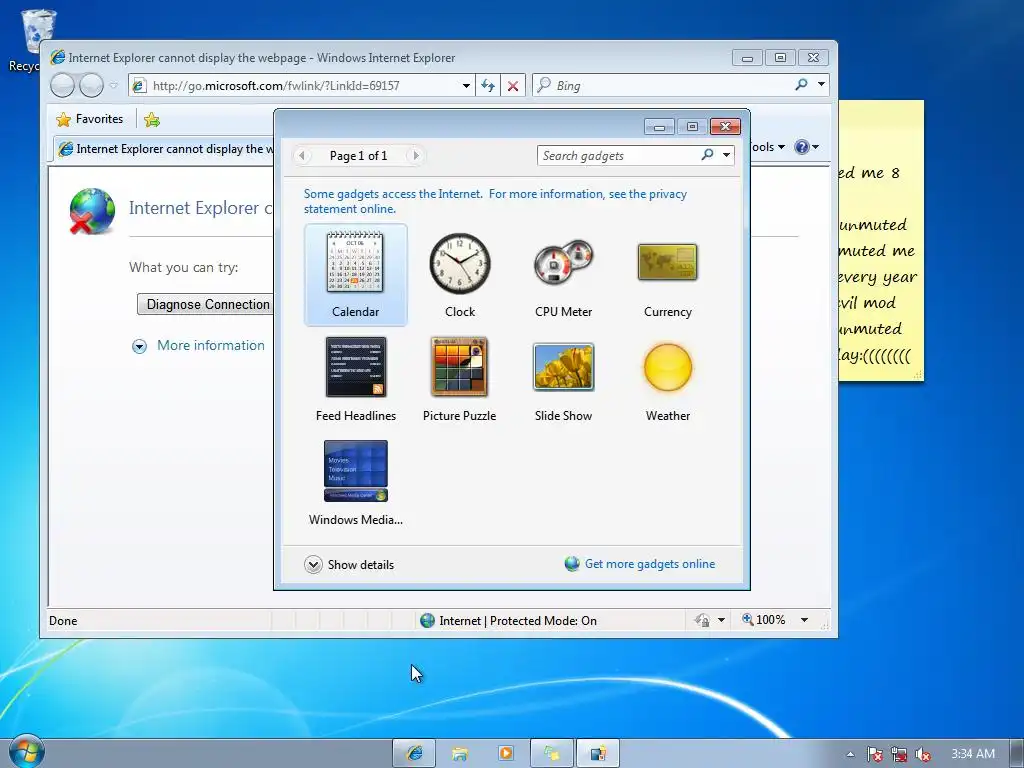Open the search provider dropdown arrow
Image resolution: width=1024 pixels, height=768 pixels.
pos(822,84)
